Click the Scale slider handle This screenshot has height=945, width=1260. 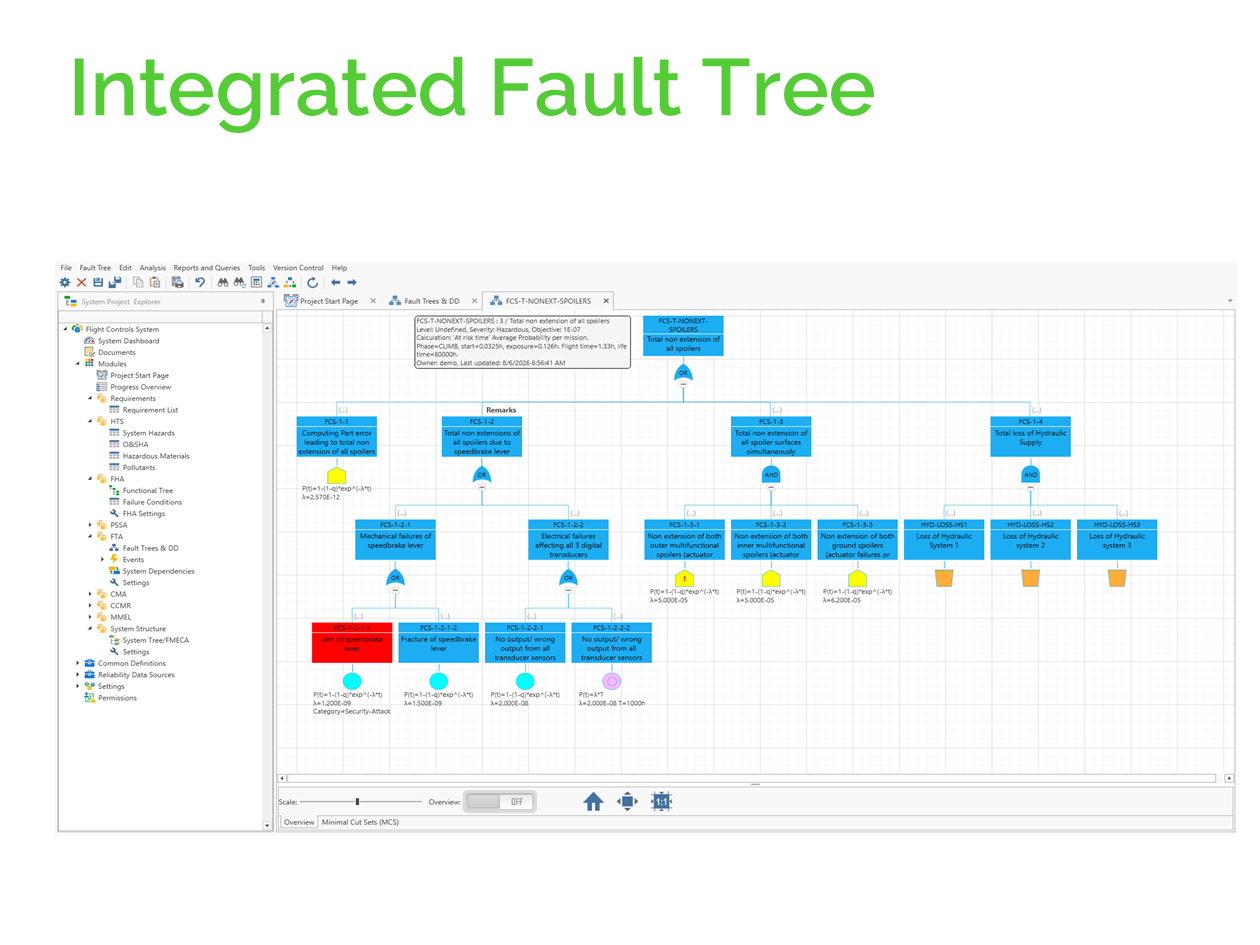pos(357,801)
